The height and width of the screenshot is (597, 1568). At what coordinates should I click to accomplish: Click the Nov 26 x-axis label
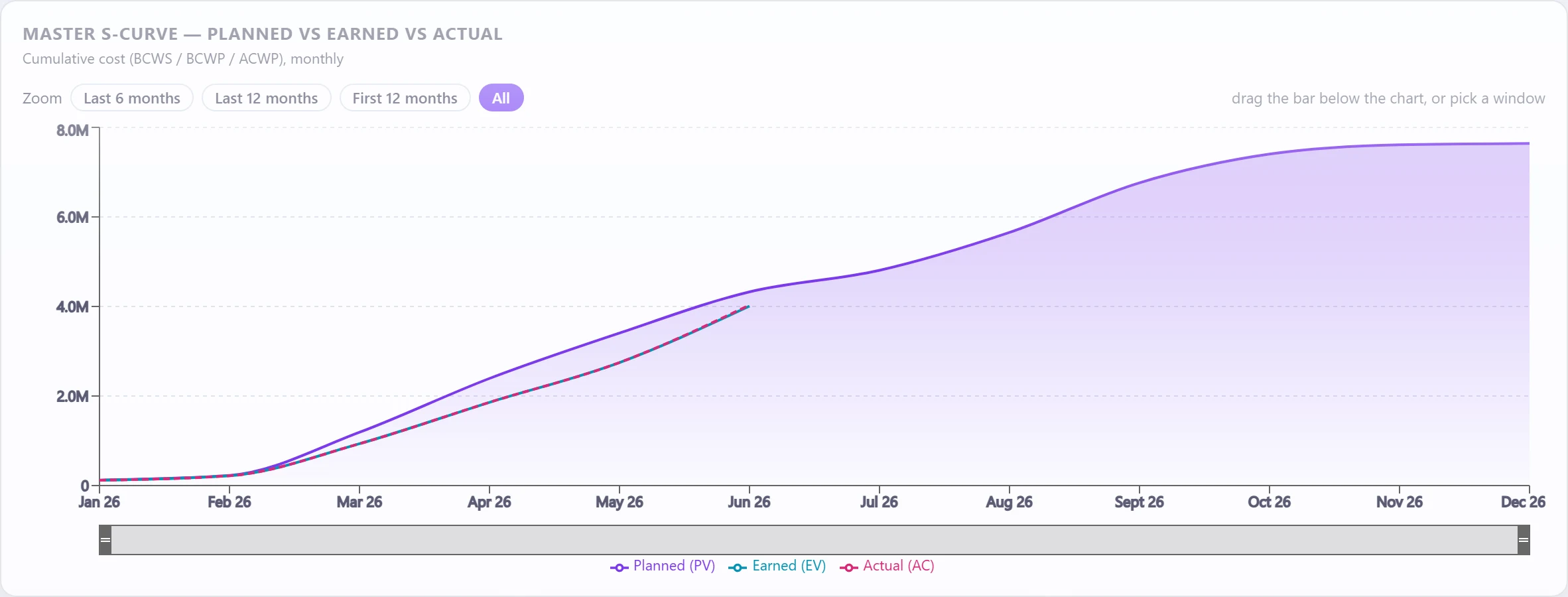1399,502
